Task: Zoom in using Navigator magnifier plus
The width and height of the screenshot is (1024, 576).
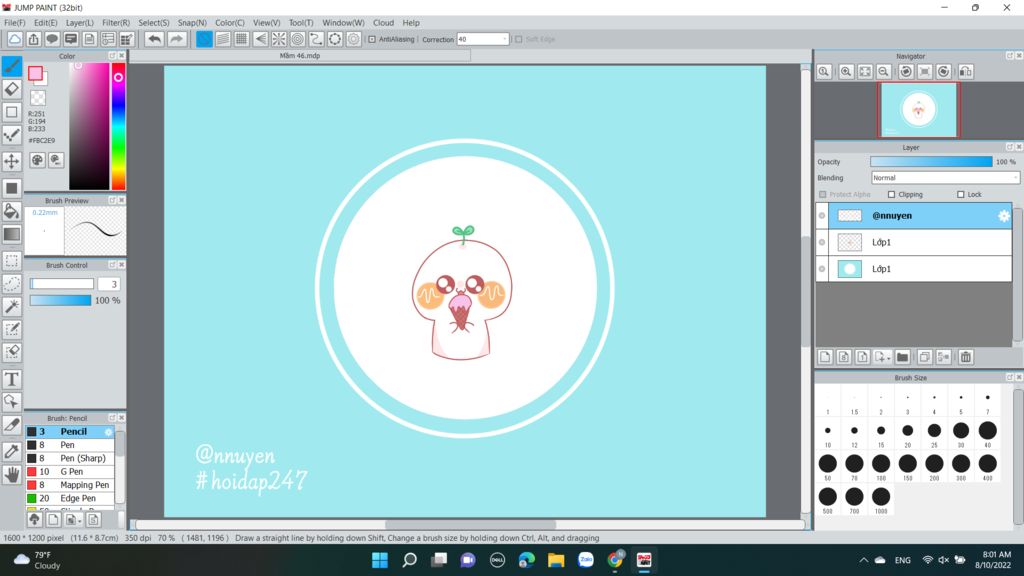Action: pyautogui.click(x=846, y=72)
